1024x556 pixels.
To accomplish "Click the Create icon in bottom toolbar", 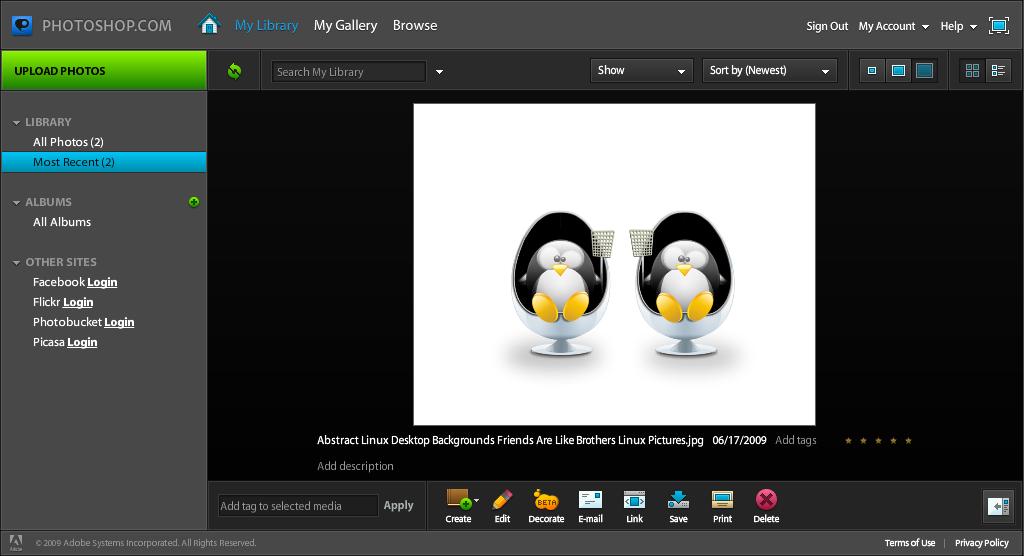I will (x=458, y=501).
